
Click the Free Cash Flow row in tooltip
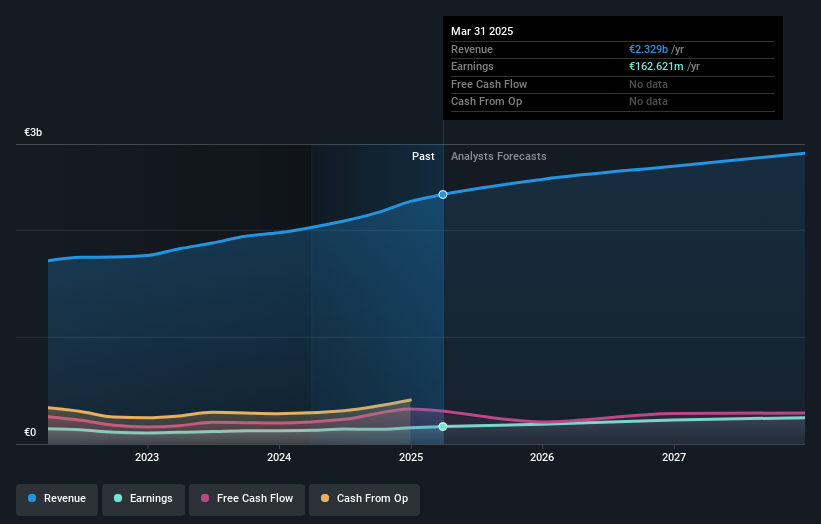(613, 84)
